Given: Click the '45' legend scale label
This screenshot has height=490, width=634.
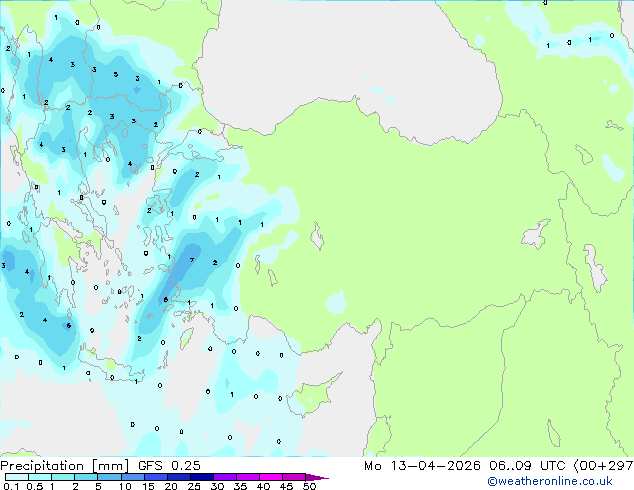Looking at the screenshot, I should [x=286, y=486].
